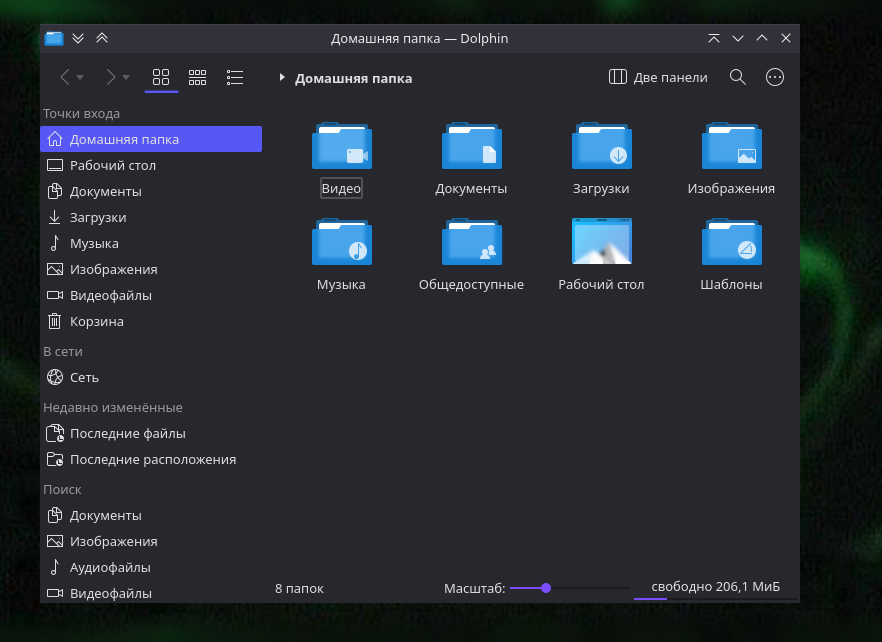Click the В сети section header
The image size is (882, 642).
(63, 352)
